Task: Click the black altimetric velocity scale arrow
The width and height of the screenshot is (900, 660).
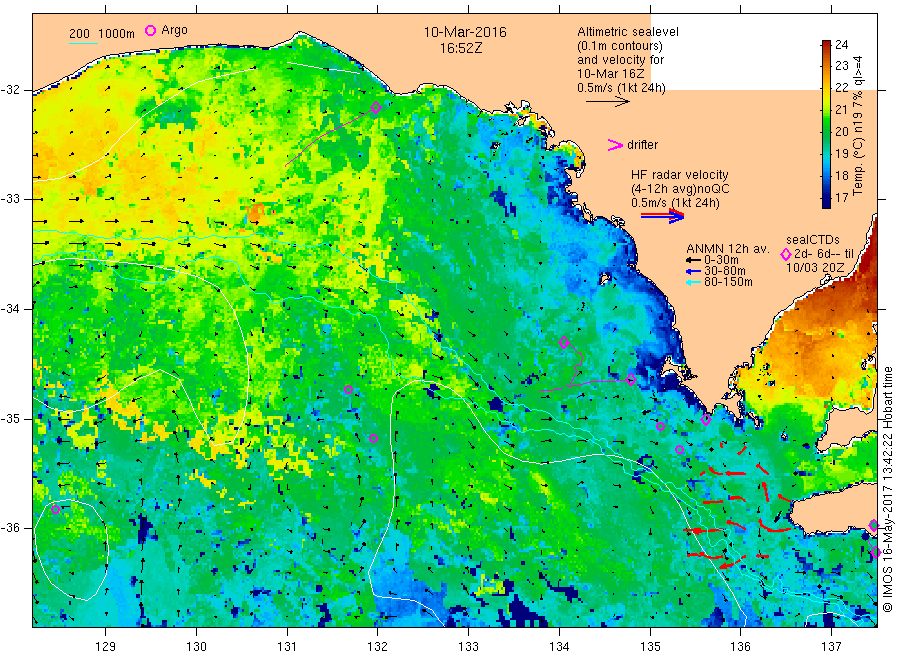Action: pyautogui.click(x=608, y=102)
